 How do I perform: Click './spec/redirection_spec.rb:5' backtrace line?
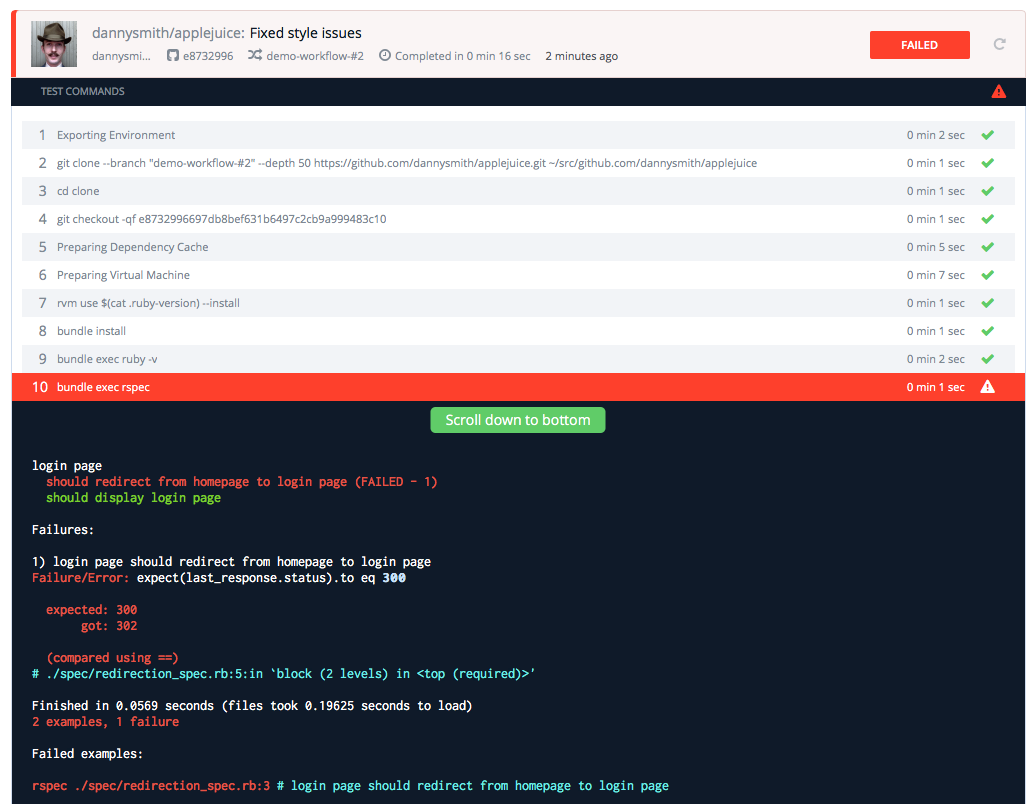(283, 674)
